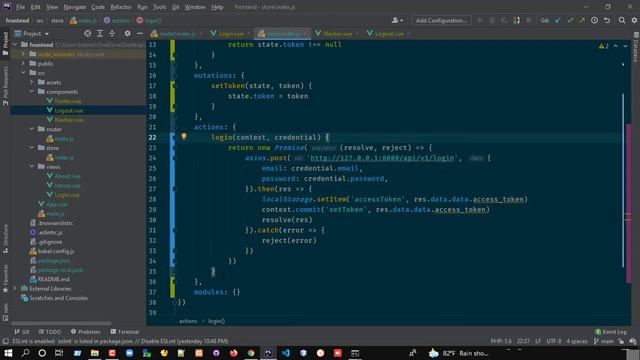The width and height of the screenshot is (640, 360).
Task: Open Project panel gear options
Action: (127, 33)
